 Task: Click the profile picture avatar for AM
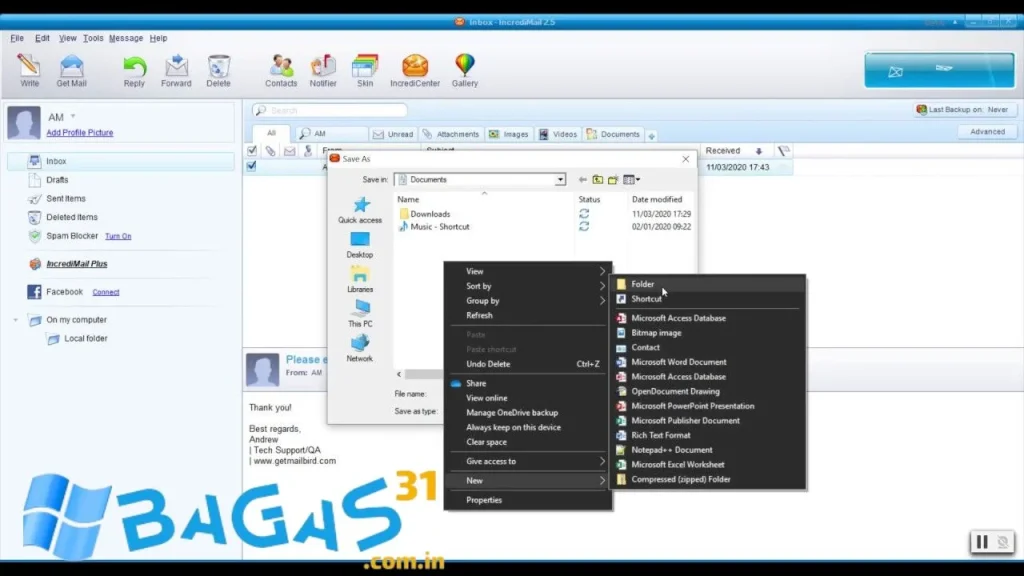(24, 123)
